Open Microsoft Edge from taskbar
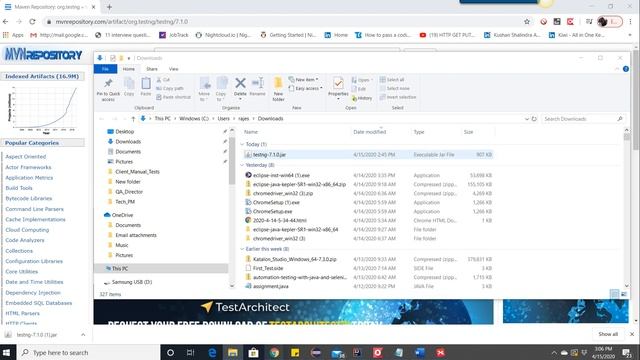Screen dimensions: 640x360 point(212,353)
